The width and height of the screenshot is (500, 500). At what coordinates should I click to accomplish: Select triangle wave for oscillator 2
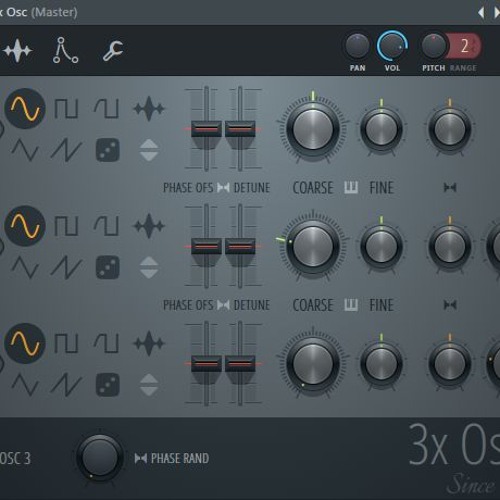(25, 267)
